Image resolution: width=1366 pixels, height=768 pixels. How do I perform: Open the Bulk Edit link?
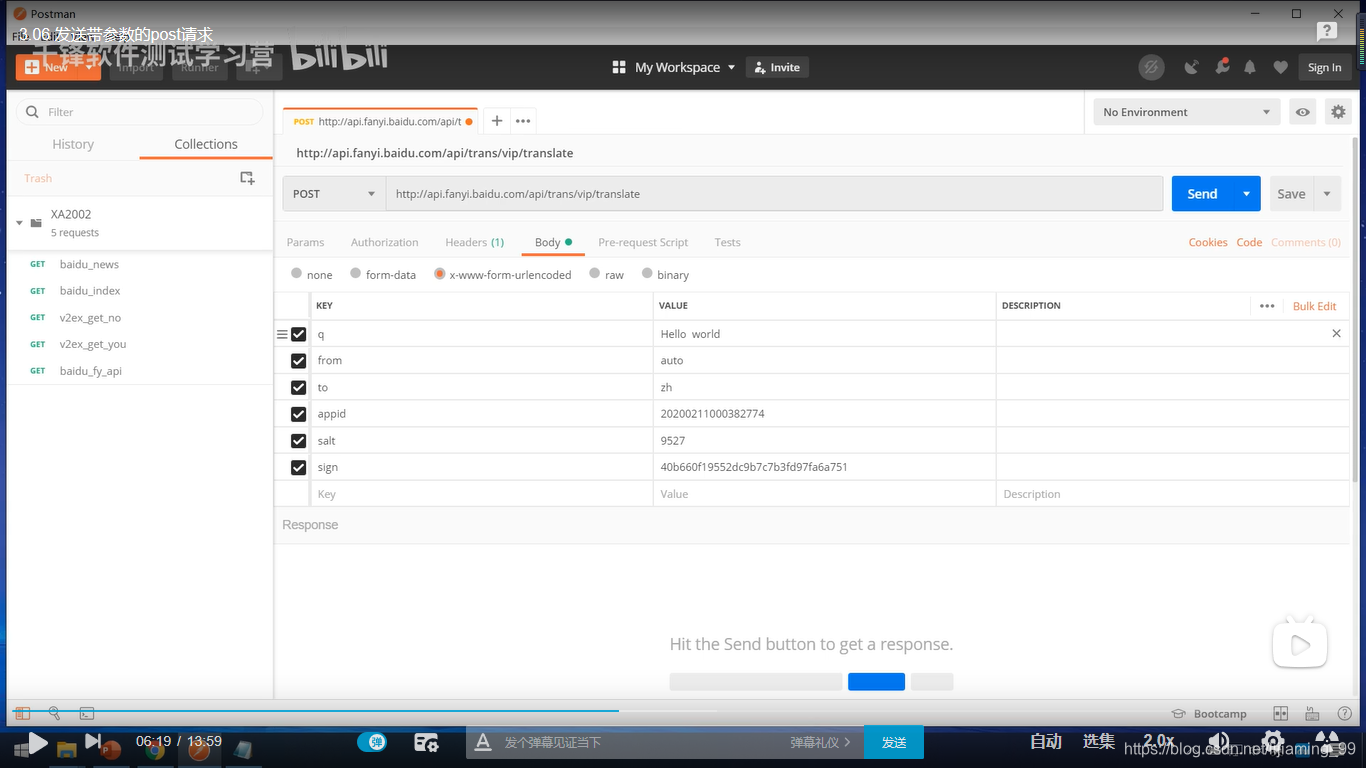click(x=1314, y=306)
